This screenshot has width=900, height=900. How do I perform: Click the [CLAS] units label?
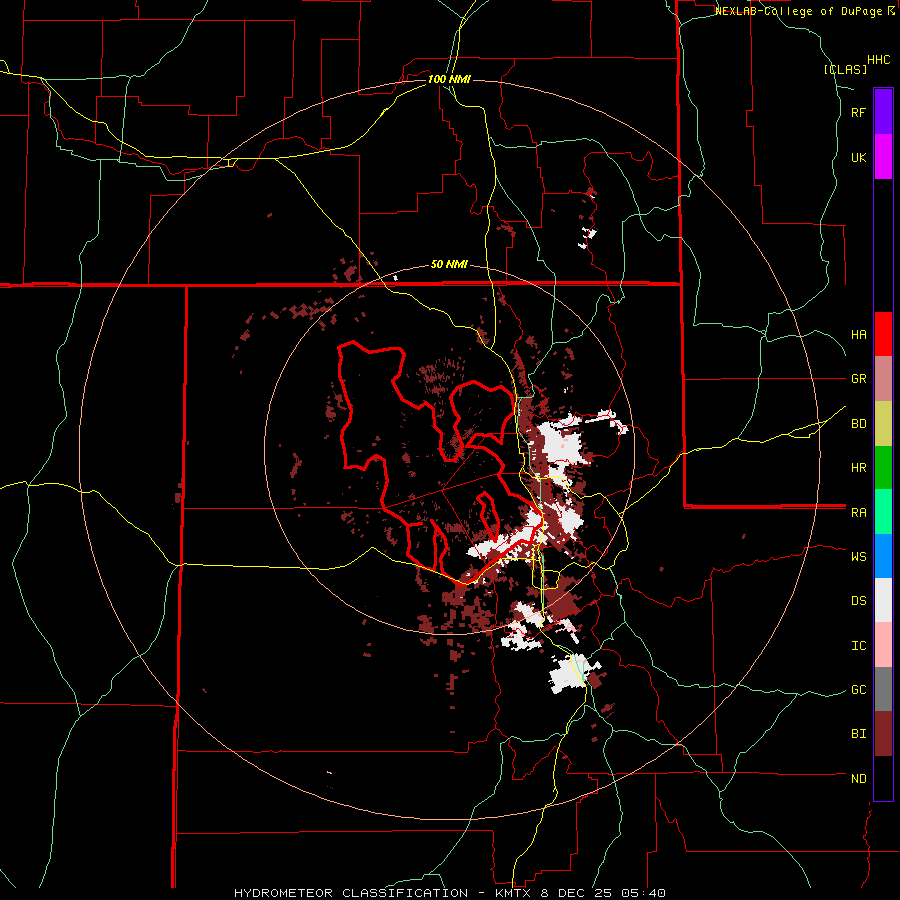[x=845, y=69]
